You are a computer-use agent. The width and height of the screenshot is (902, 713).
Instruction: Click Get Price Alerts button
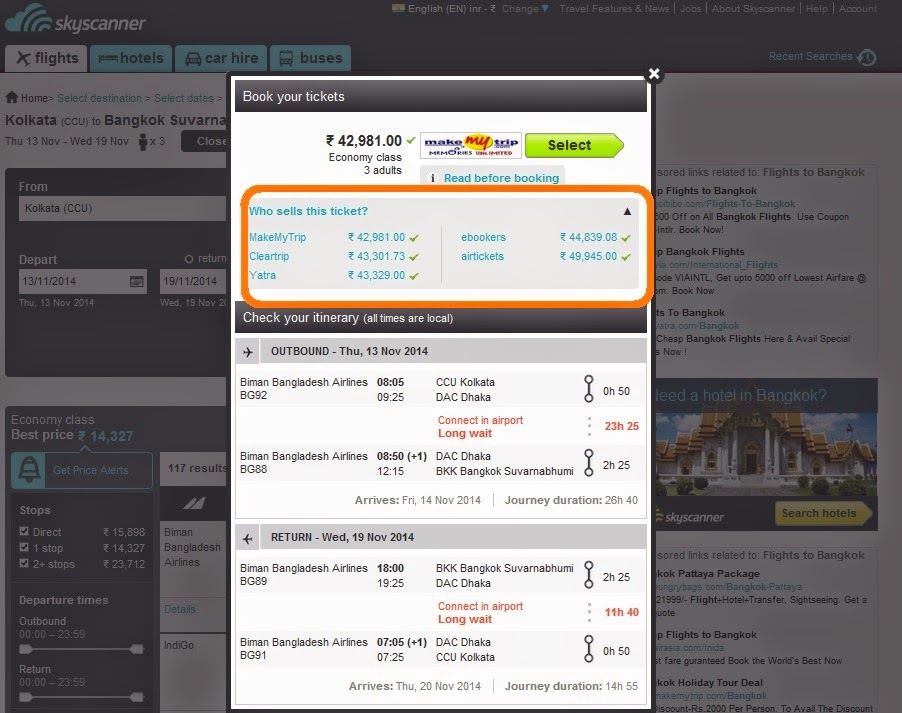pyautogui.click(x=91, y=470)
